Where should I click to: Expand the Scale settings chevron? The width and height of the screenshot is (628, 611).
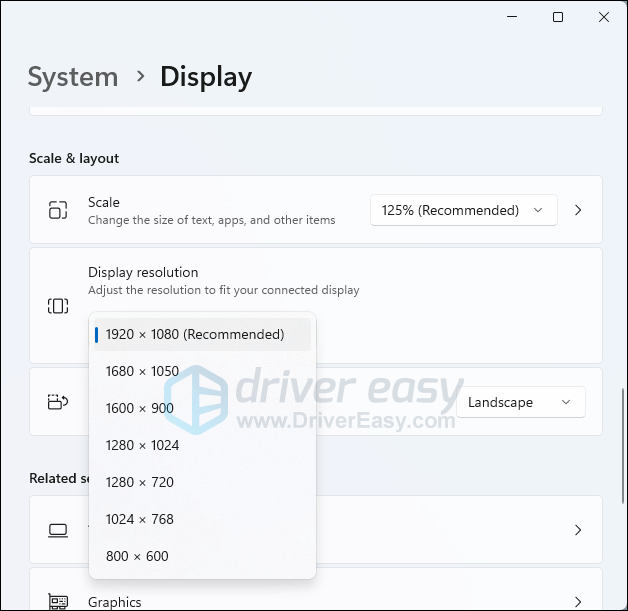[x=578, y=210]
